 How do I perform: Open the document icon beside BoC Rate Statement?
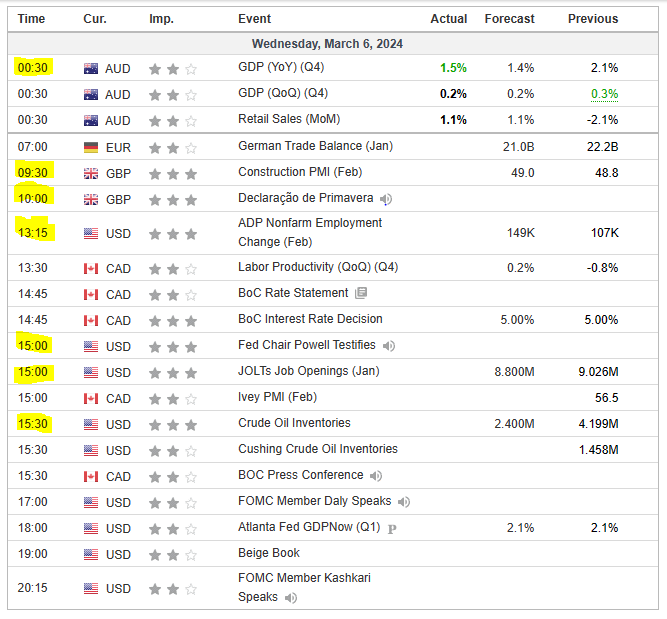pos(361,293)
